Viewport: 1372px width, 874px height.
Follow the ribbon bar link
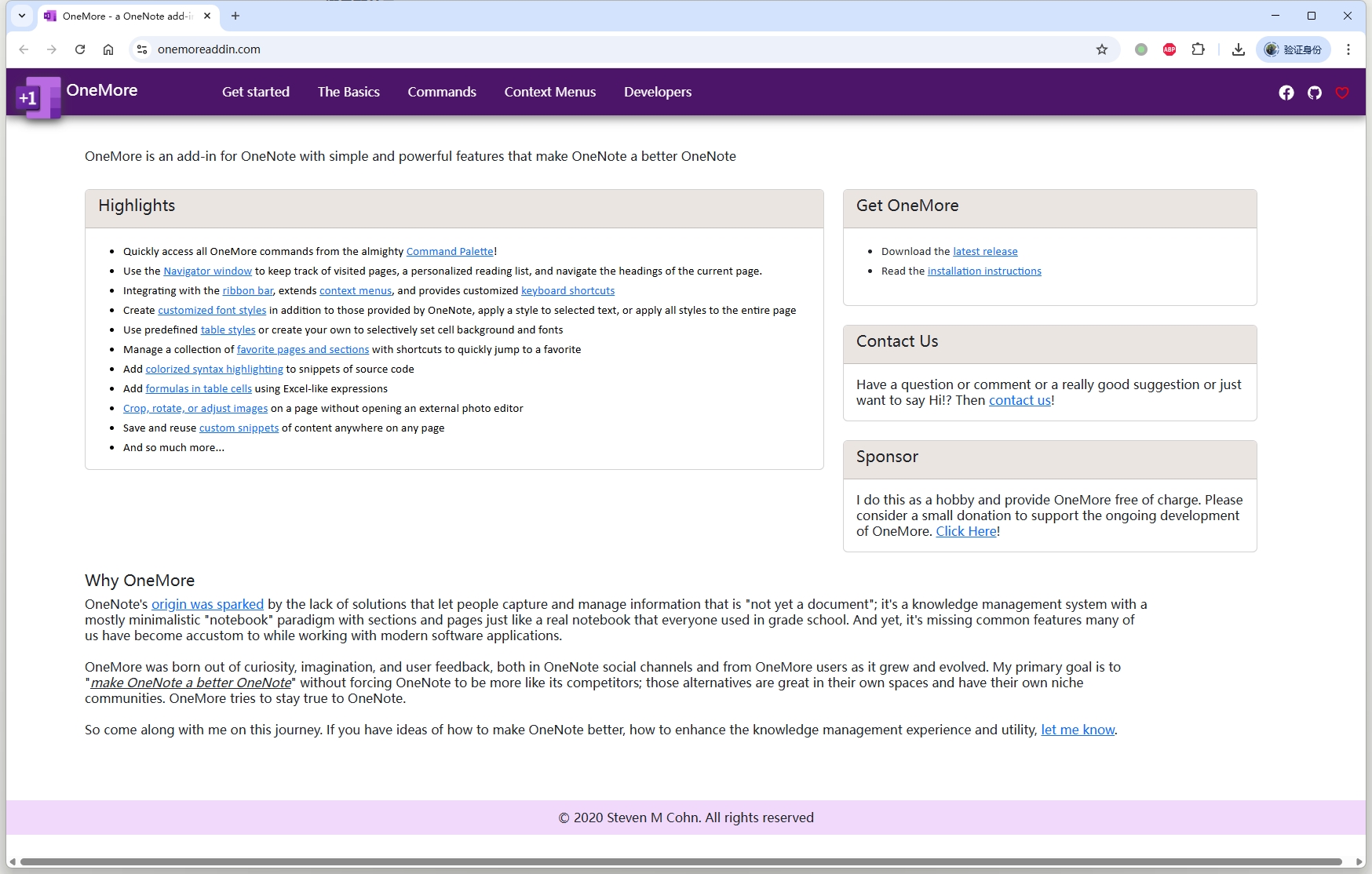(x=248, y=290)
